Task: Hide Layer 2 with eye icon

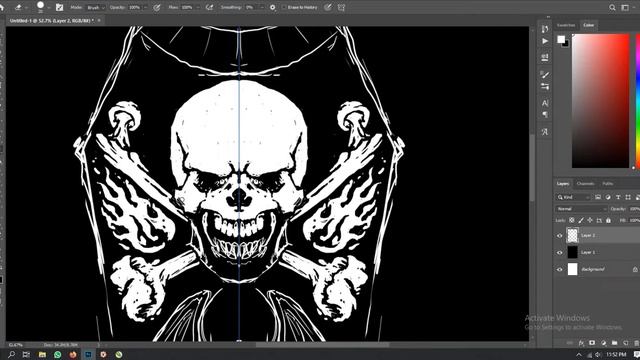Action: pos(560,236)
